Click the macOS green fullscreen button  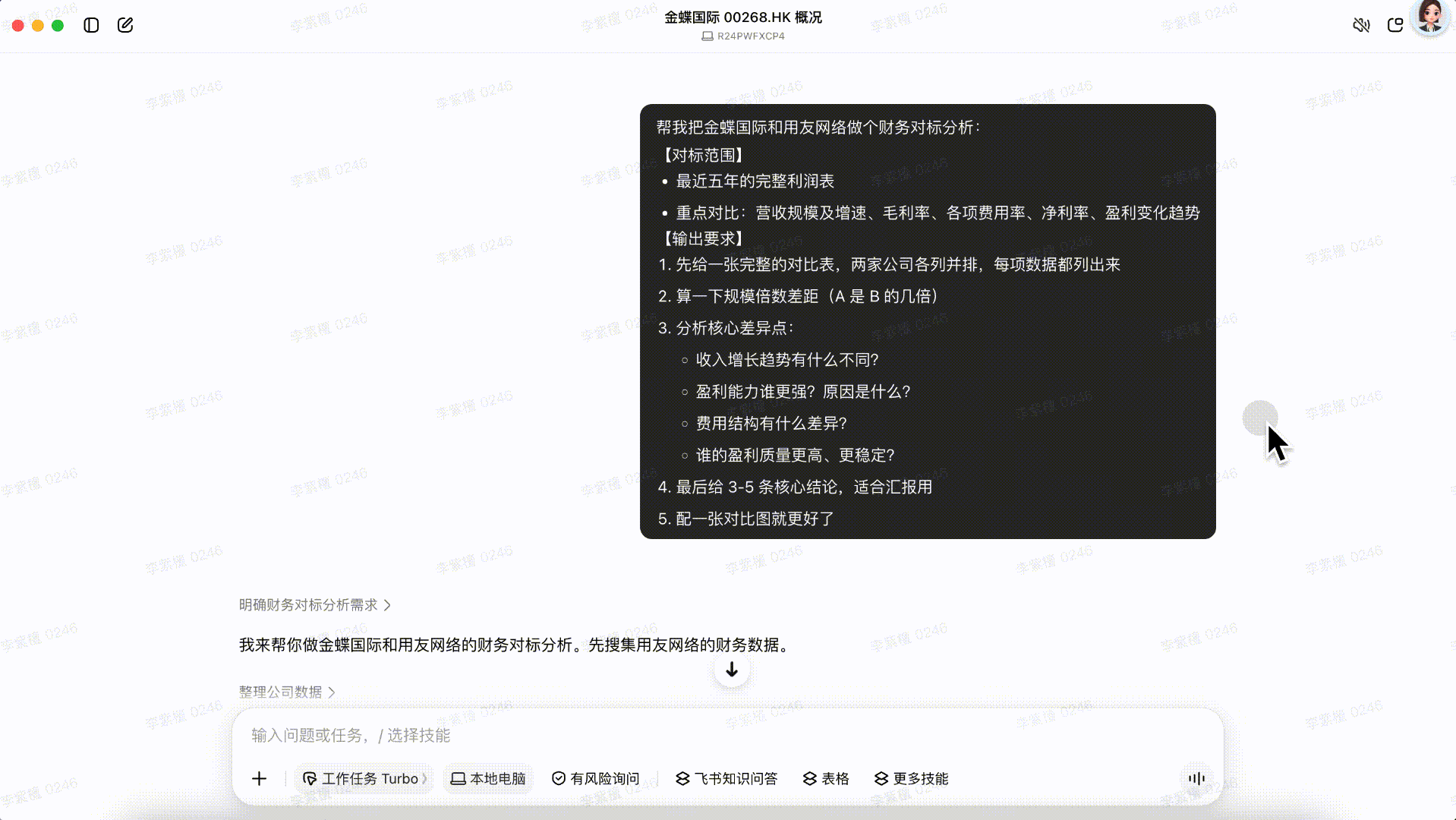(x=58, y=25)
